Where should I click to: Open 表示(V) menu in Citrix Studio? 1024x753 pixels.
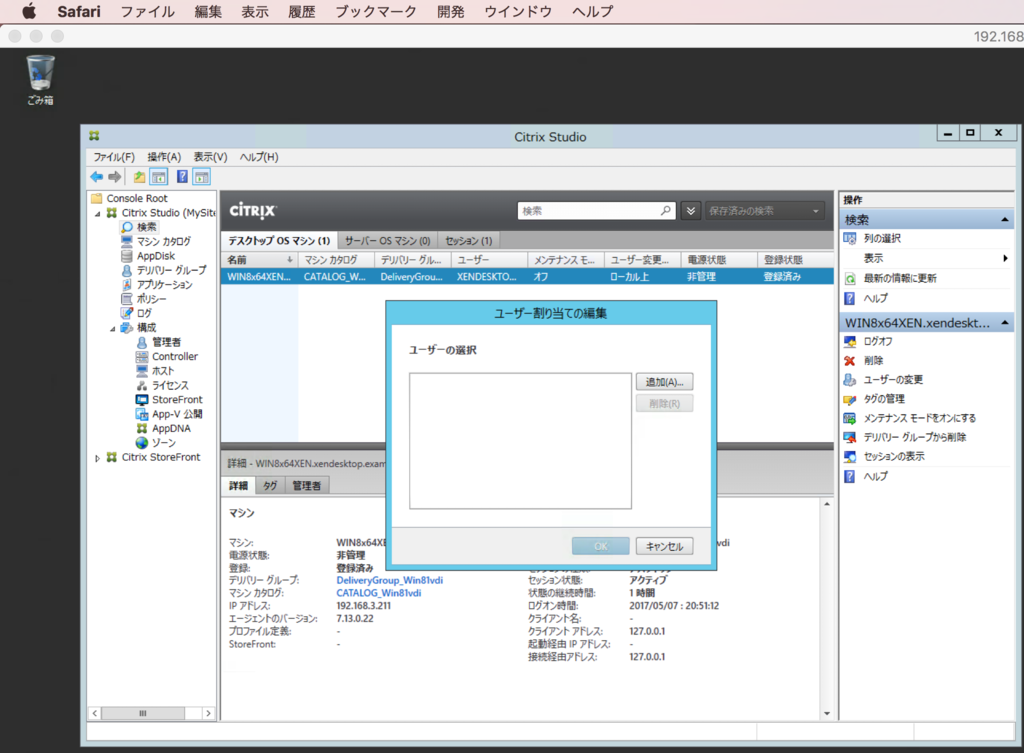210,157
